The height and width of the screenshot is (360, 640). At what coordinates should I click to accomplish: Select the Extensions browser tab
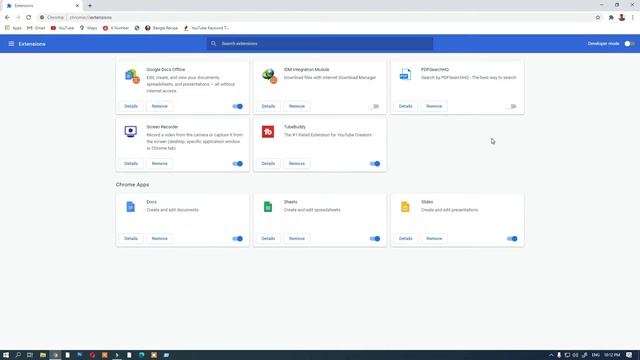[x=41, y=6]
